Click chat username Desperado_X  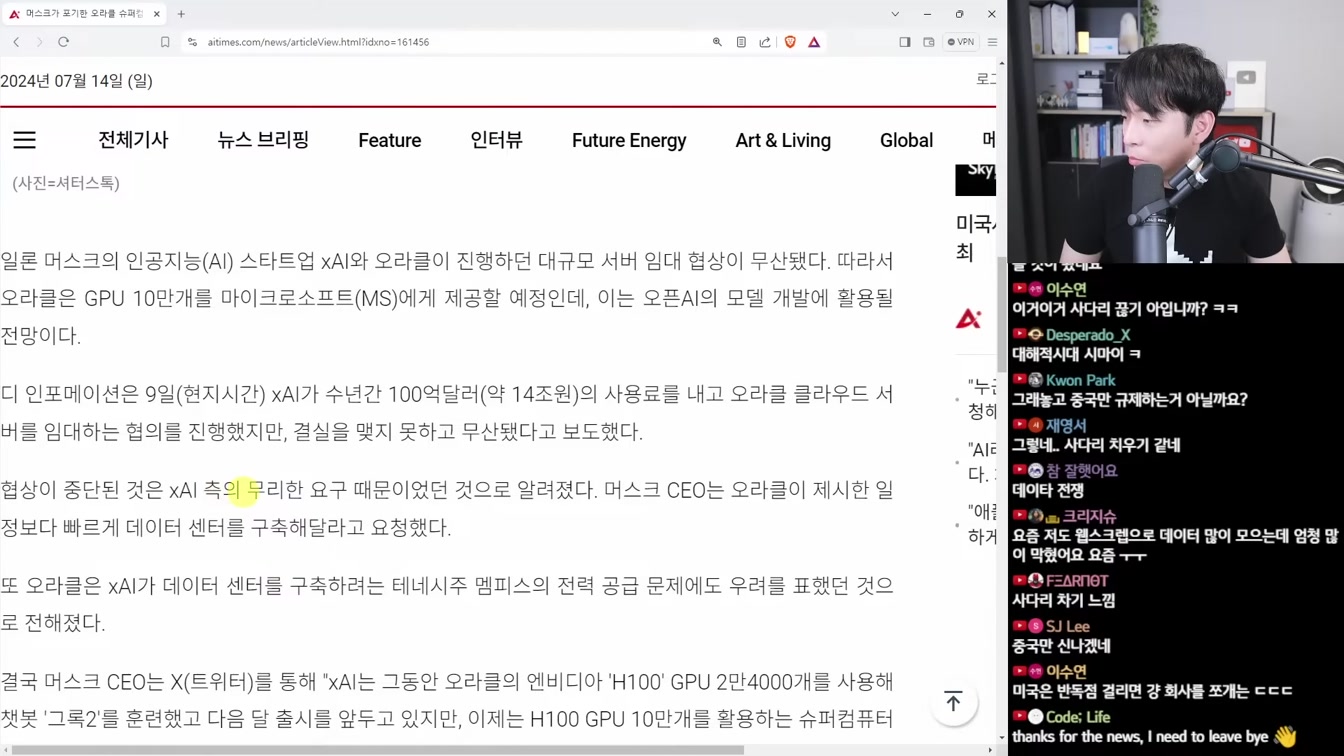[x=1088, y=335]
